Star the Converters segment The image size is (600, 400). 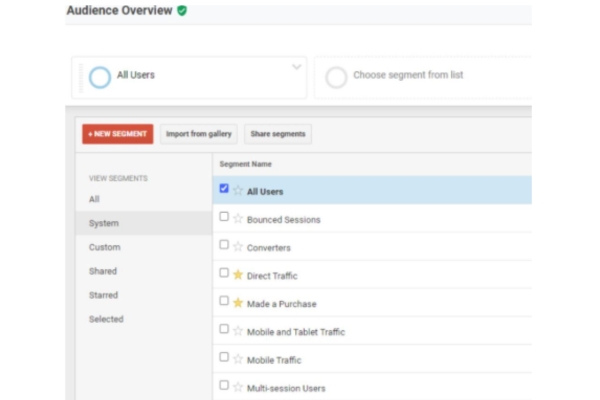238,246
